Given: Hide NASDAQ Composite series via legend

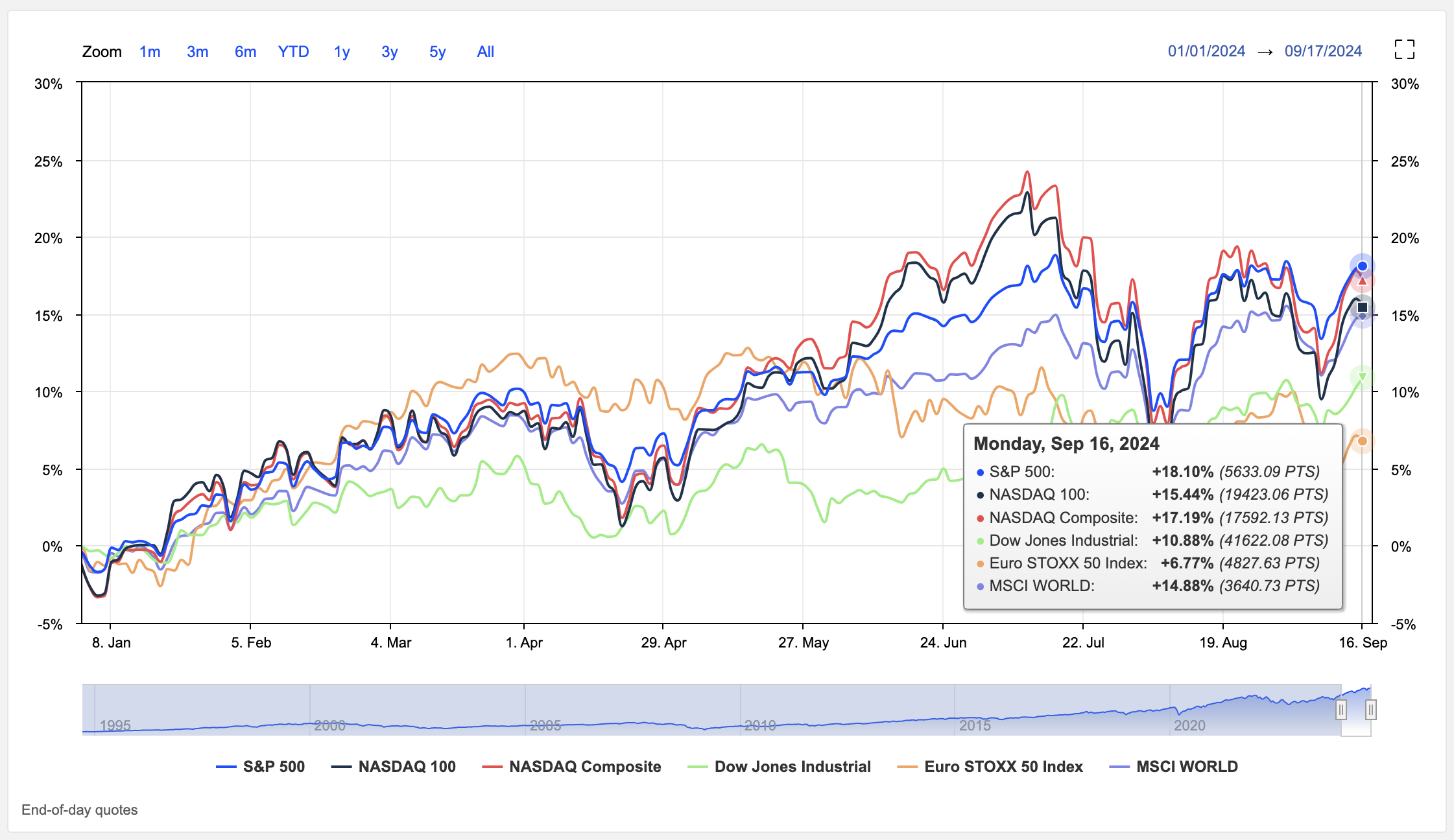Looking at the screenshot, I should click(571, 767).
